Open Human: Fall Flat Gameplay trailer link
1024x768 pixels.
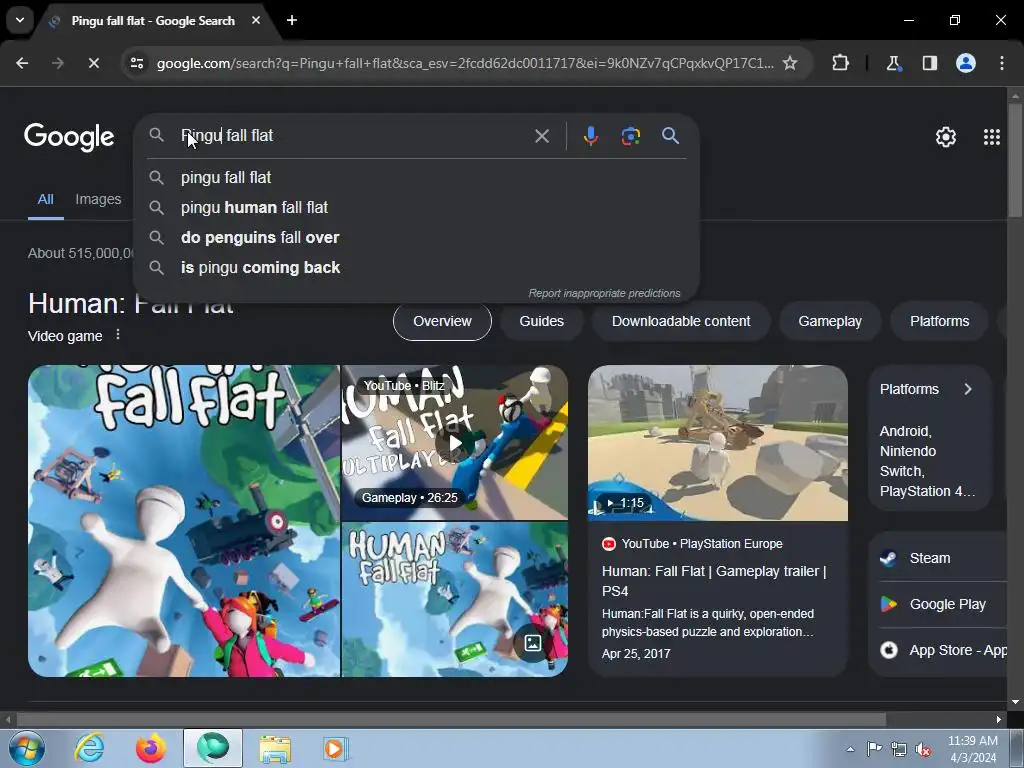714,581
